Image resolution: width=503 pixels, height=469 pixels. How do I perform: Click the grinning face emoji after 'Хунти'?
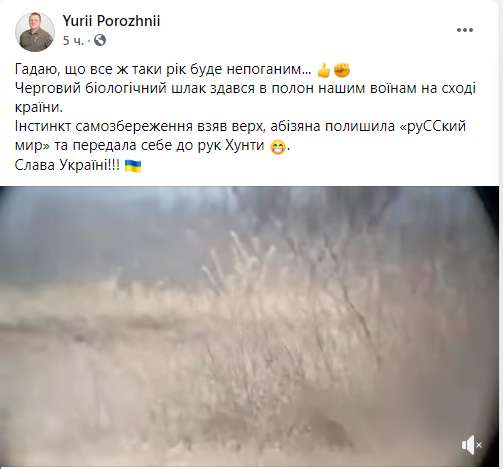tap(278, 147)
